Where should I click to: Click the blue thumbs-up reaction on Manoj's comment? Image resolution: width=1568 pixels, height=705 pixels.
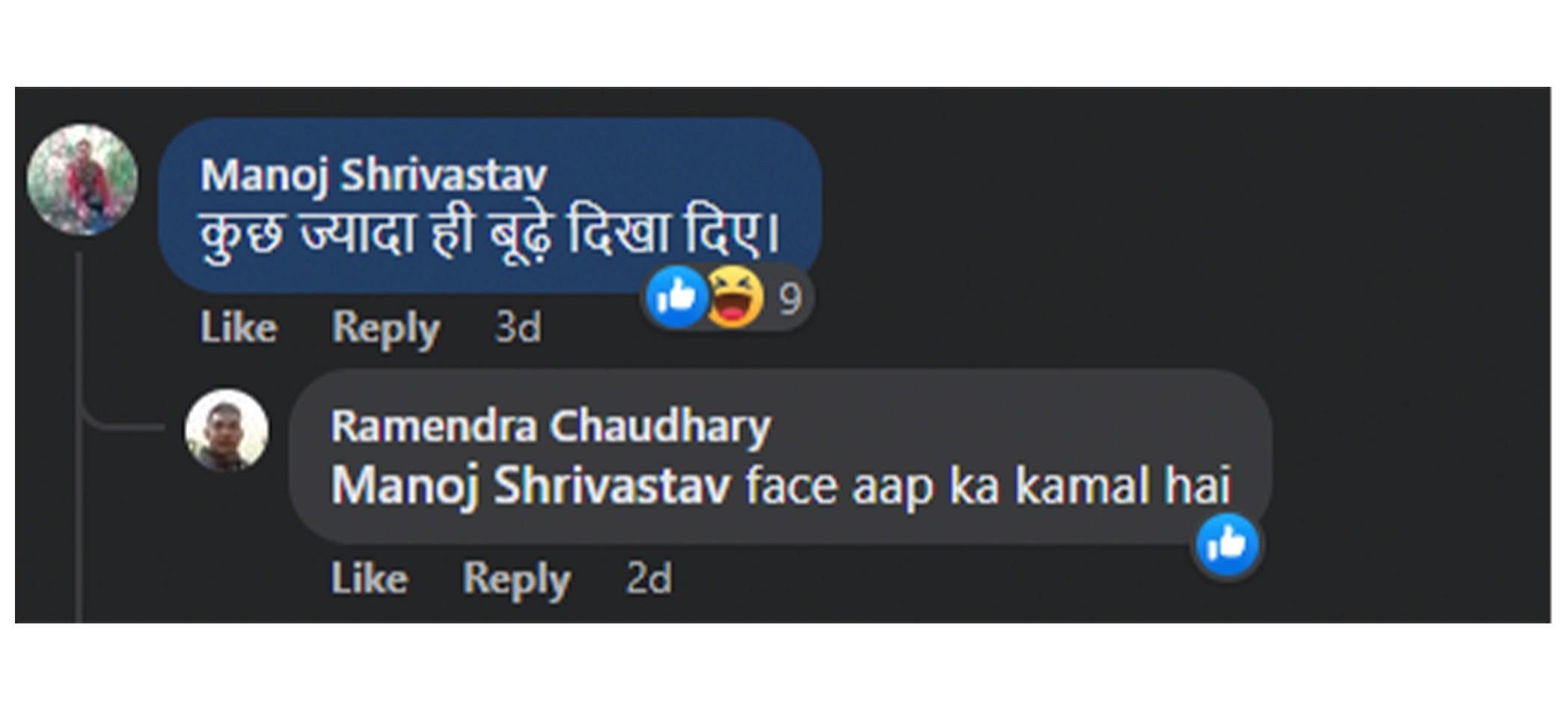676,297
